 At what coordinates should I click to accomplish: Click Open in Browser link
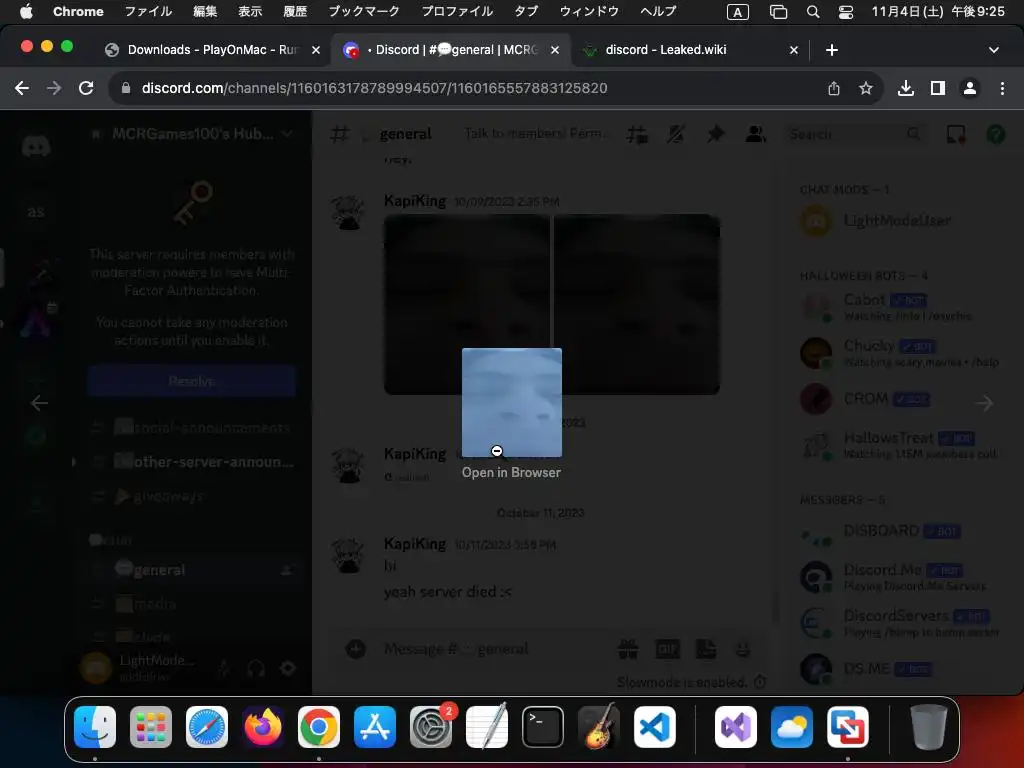tap(511, 472)
